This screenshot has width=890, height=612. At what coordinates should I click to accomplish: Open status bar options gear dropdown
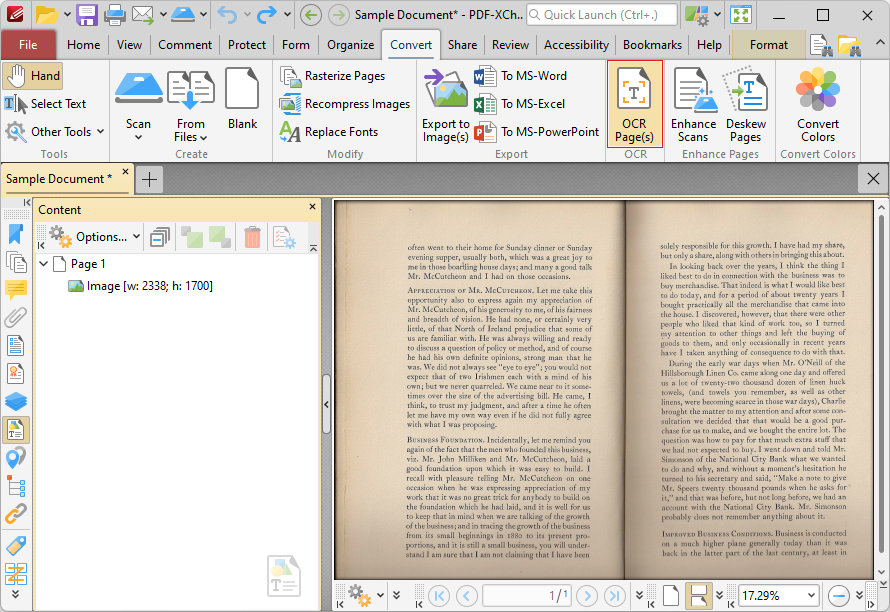click(380, 596)
